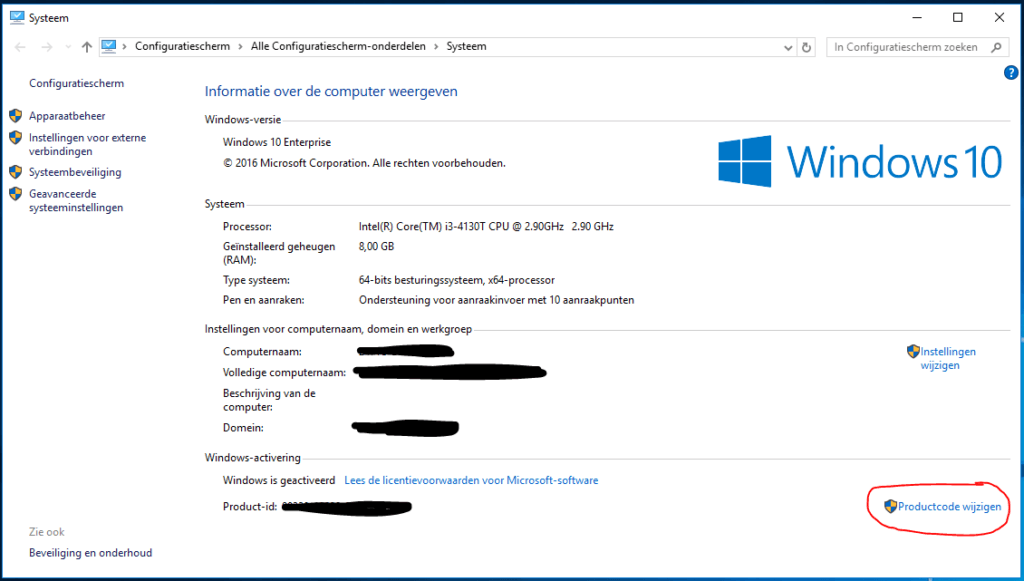The width and height of the screenshot is (1024, 581).
Task: Click the shield icon next to Instellingen wijzigen
Action: pos(913,351)
